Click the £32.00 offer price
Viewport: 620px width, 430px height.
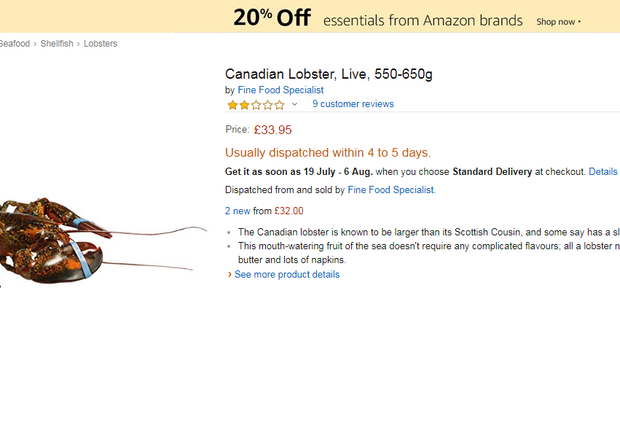click(x=289, y=211)
